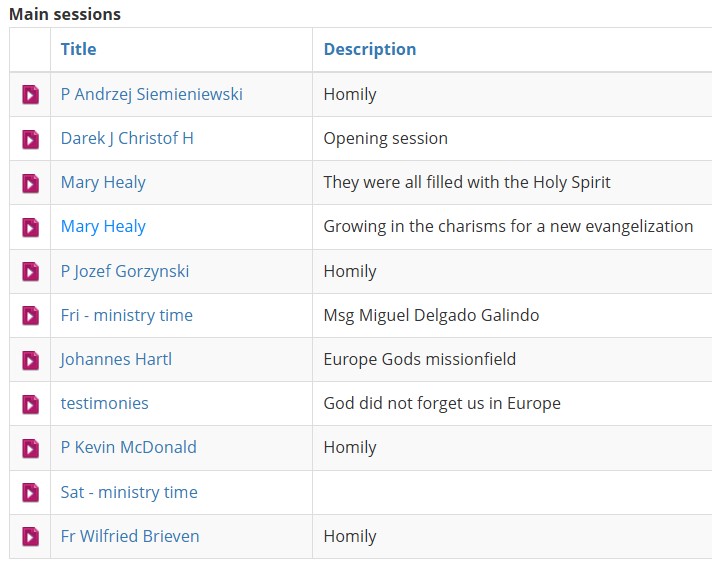
Task: Open the Darek J Christof H link
Action: [x=127, y=138]
